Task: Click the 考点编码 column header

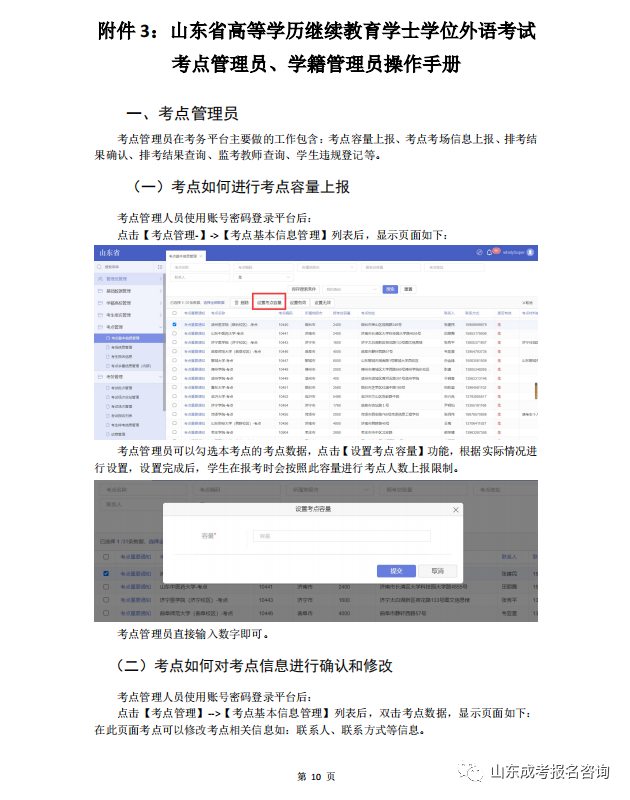Action: click(286, 313)
